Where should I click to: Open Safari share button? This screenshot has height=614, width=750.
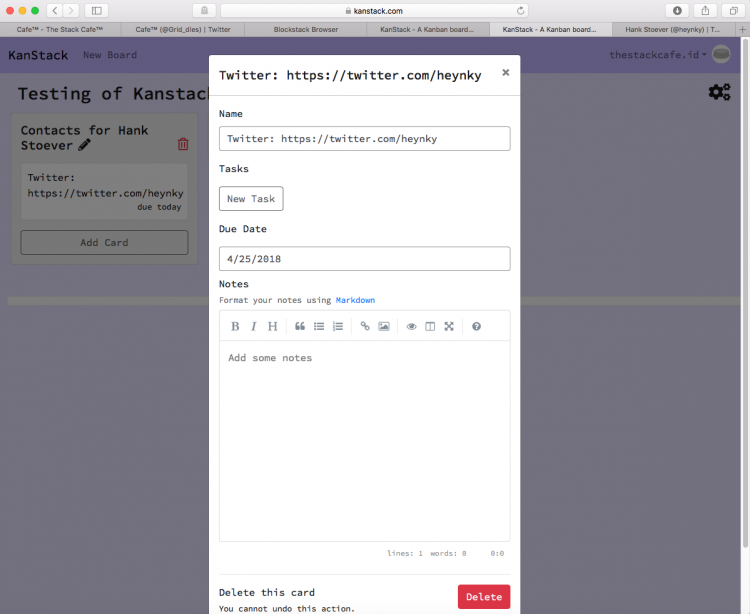tap(705, 11)
